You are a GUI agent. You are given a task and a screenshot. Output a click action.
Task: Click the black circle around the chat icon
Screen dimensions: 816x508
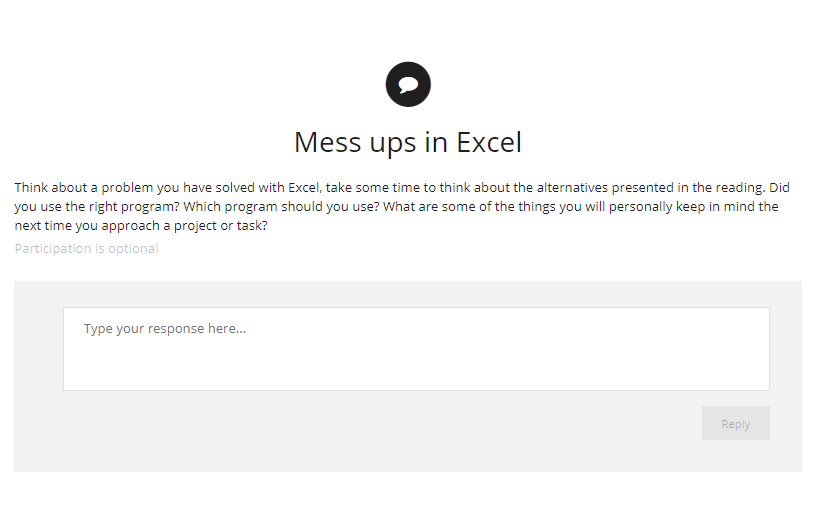(x=409, y=84)
